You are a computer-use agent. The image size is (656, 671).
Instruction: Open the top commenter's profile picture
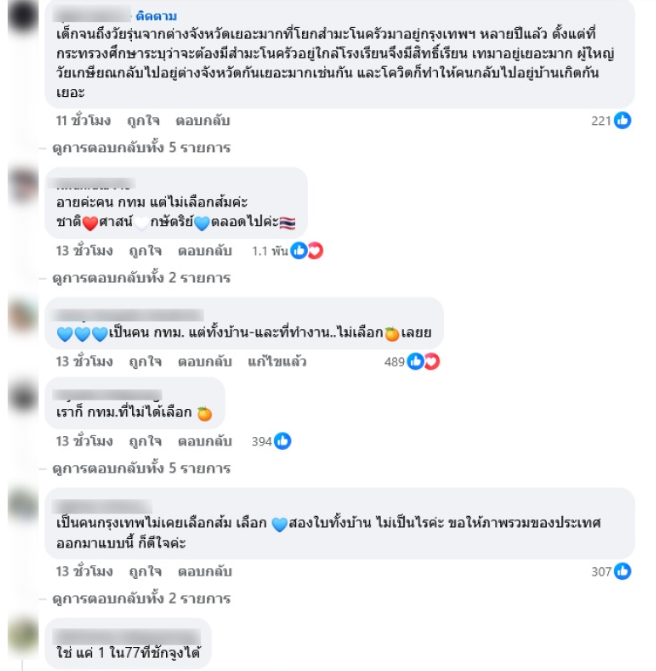23,17
